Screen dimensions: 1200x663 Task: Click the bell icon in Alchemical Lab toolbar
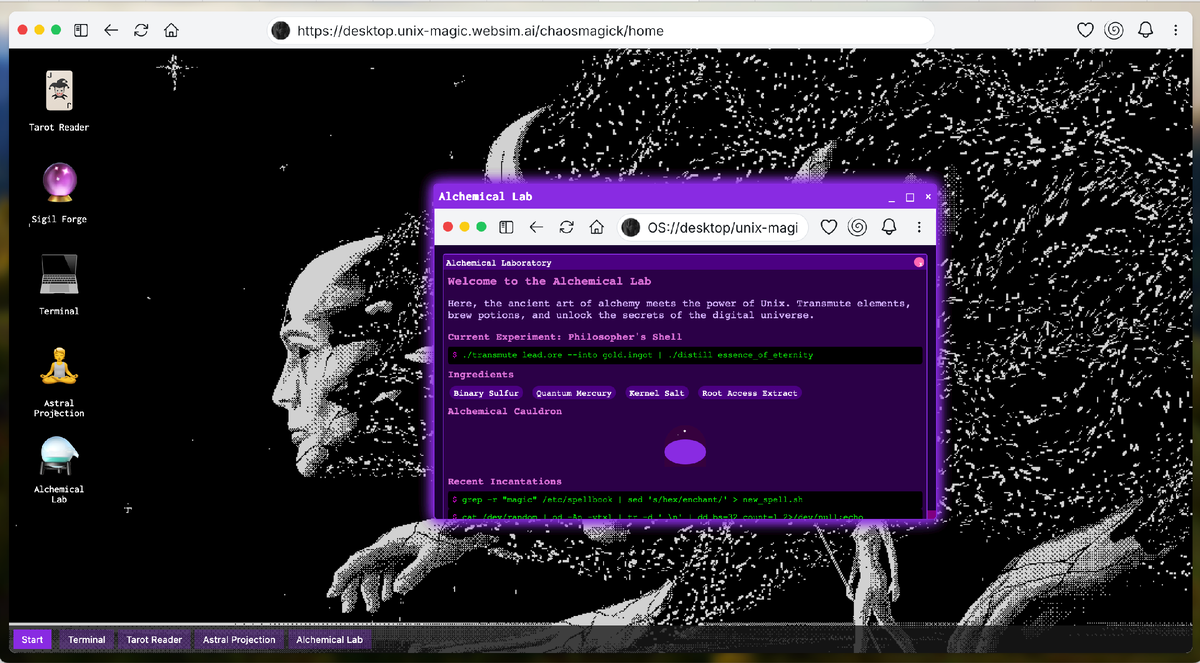click(x=889, y=227)
